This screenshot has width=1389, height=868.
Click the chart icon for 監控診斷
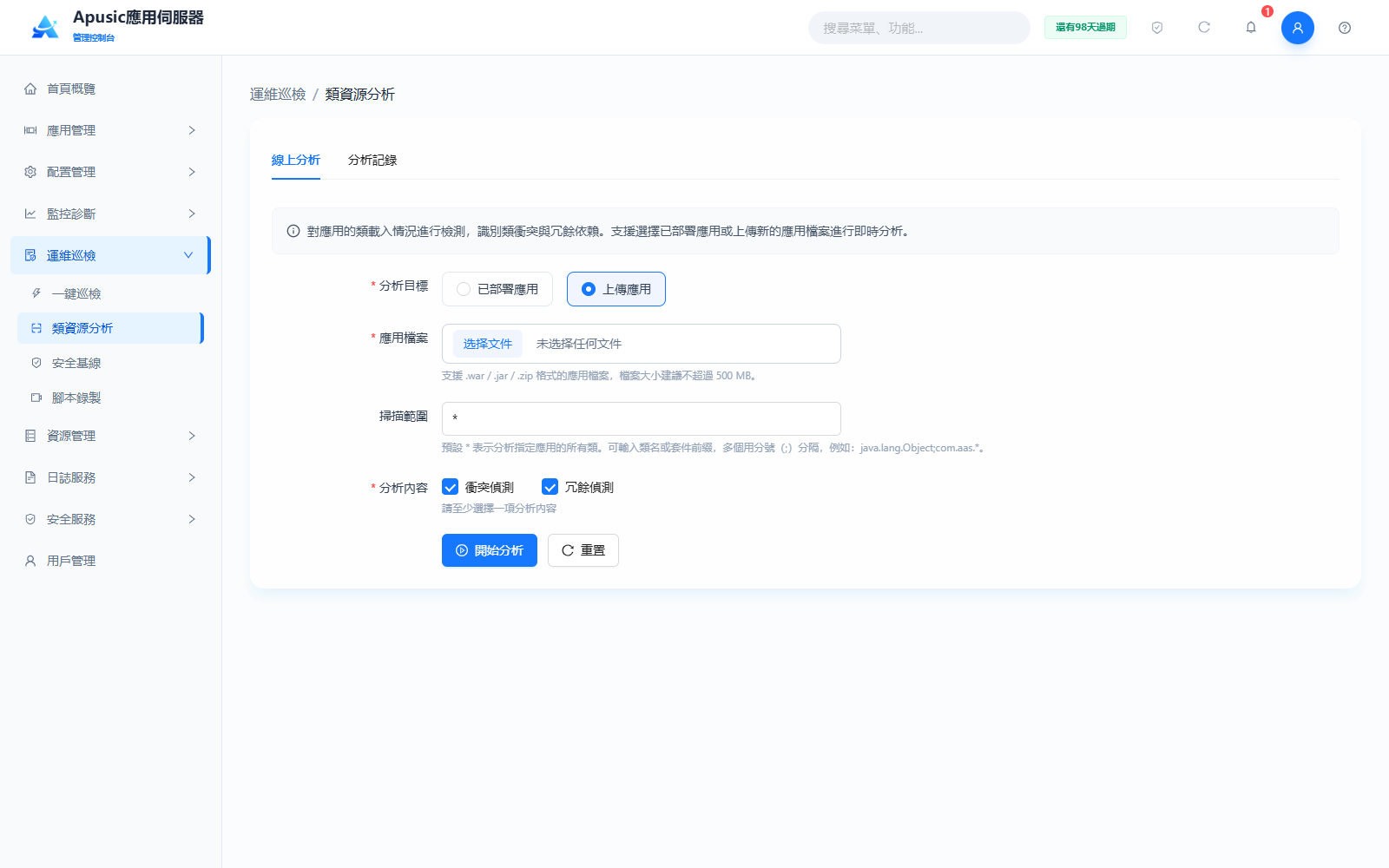pyautogui.click(x=30, y=214)
